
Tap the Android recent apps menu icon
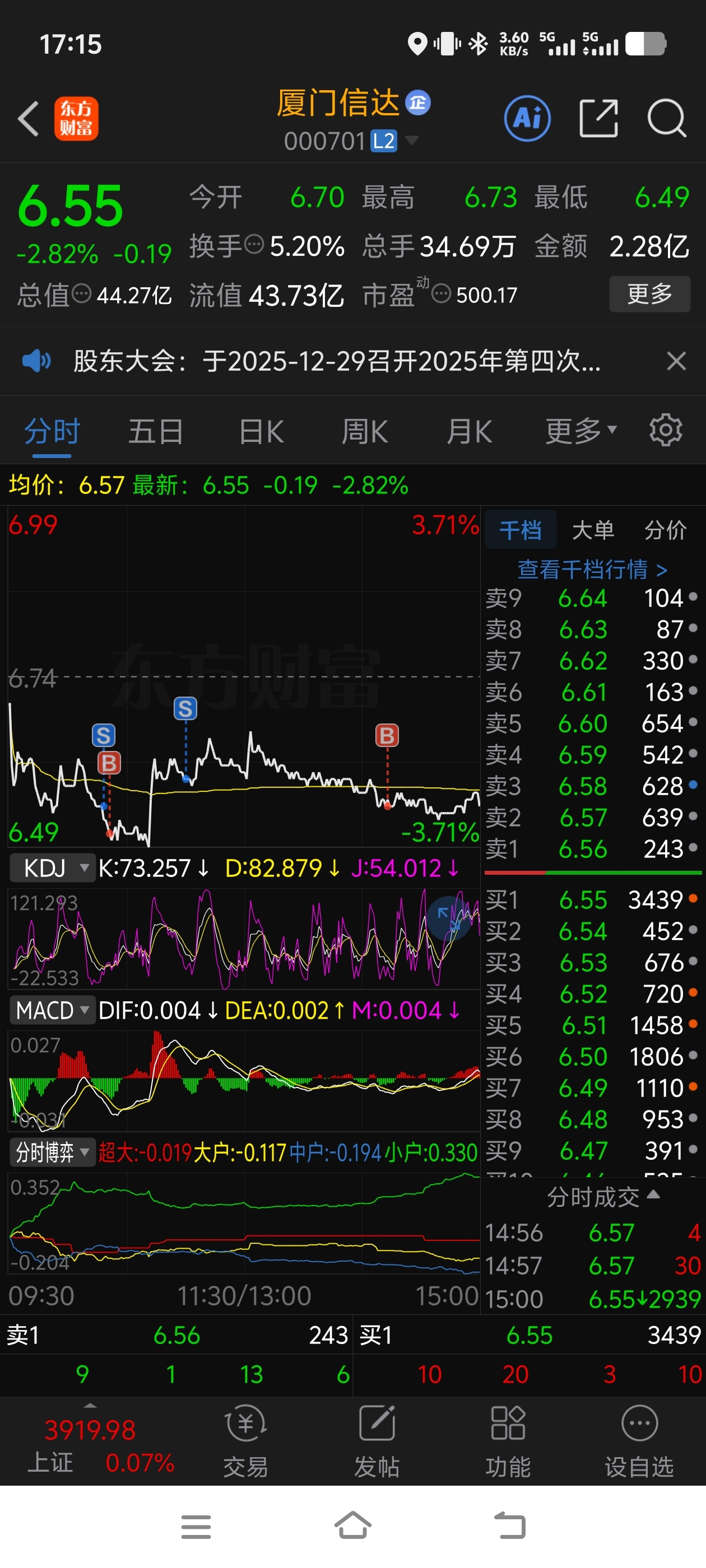pyautogui.click(x=196, y=1527)
